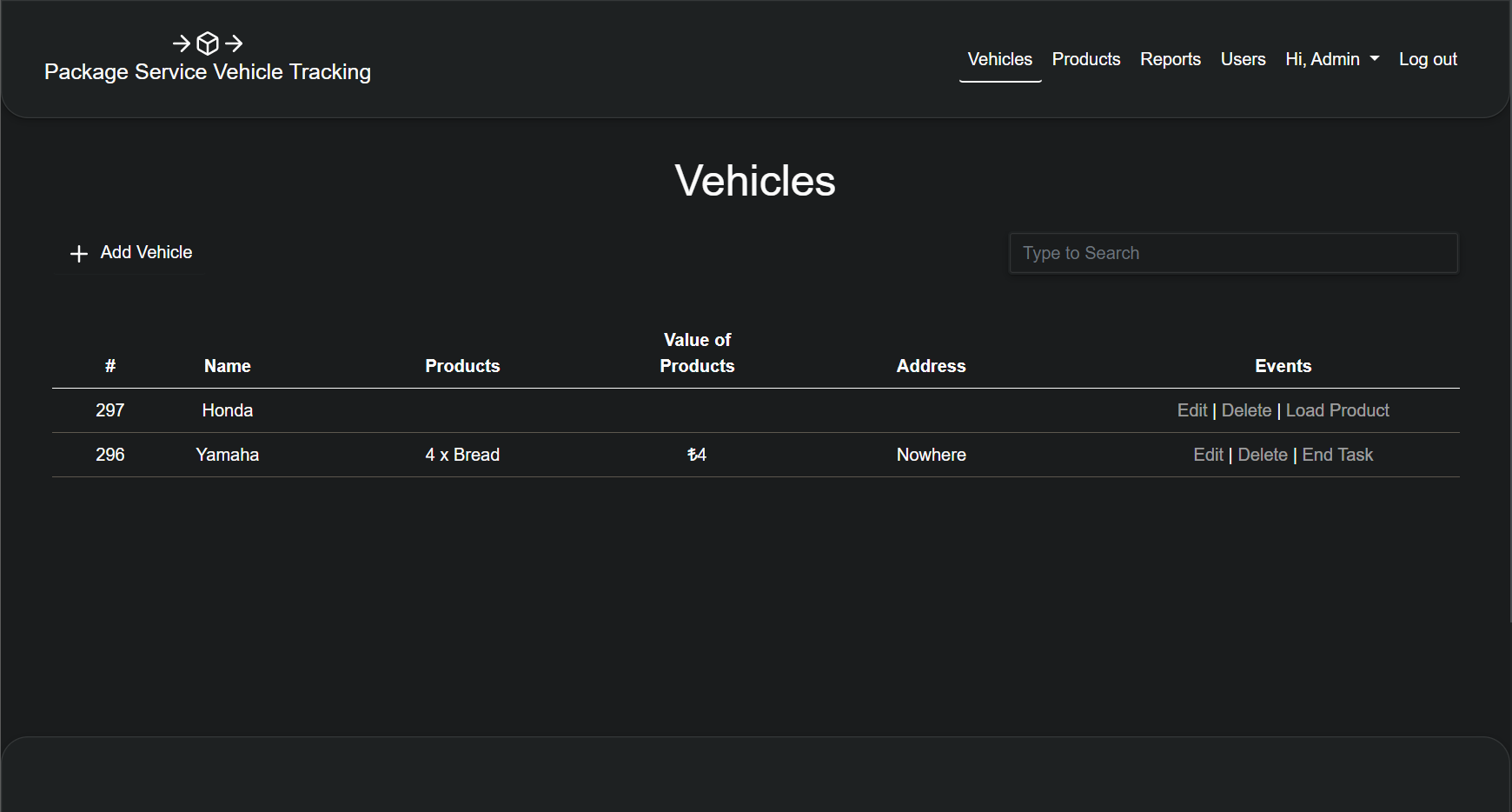
Task: Open the Users nav item
Action: point(1243,59)
